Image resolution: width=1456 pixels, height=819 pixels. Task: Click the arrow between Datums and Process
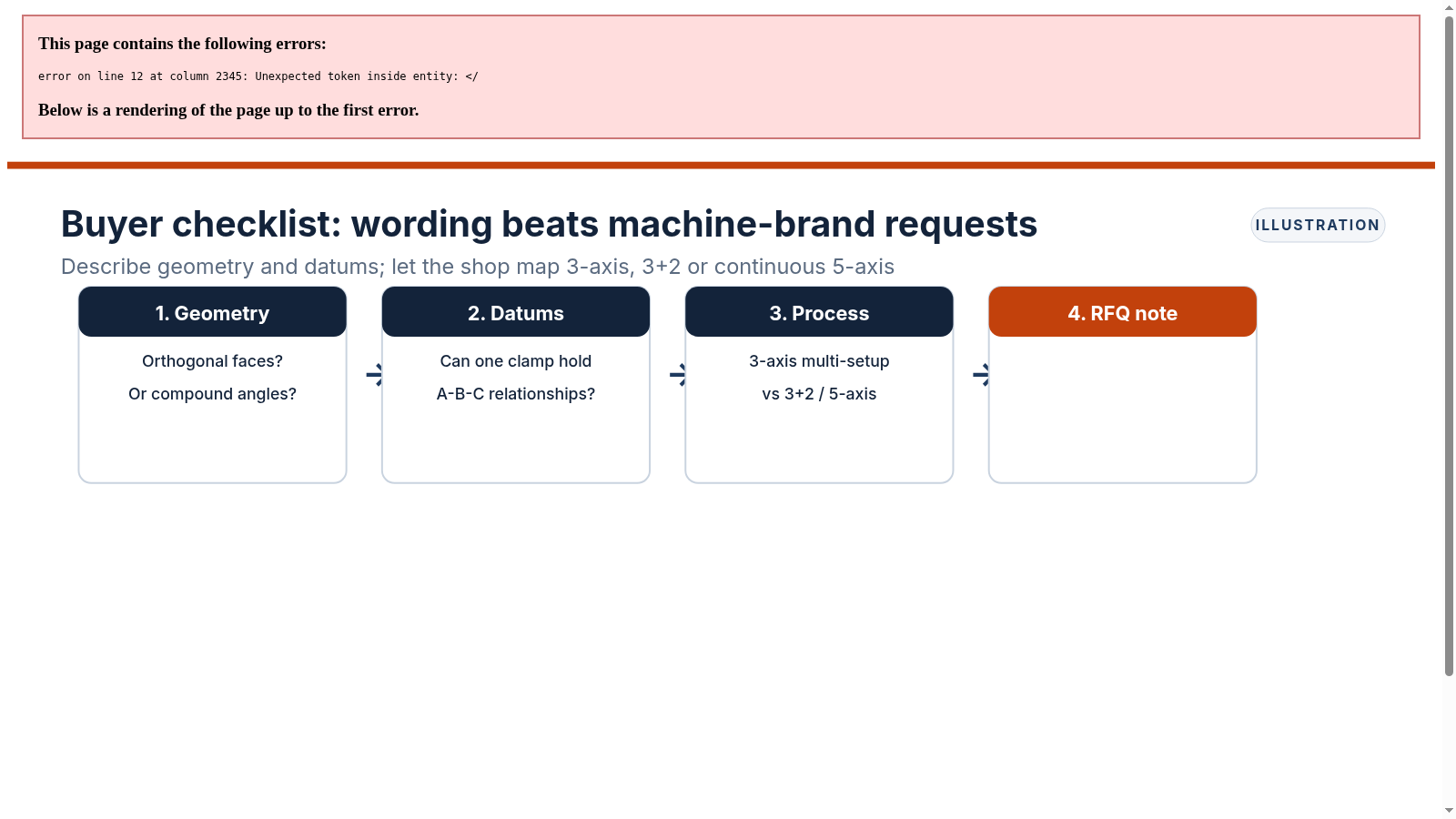(x=678, y=375)
